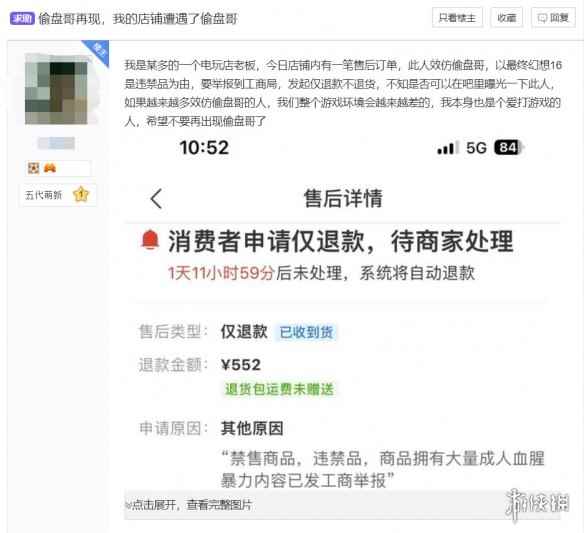Click the watermark logo at bottom right
Image resolution: width=584 pixels, height=533 pixels.
(537, 504)
